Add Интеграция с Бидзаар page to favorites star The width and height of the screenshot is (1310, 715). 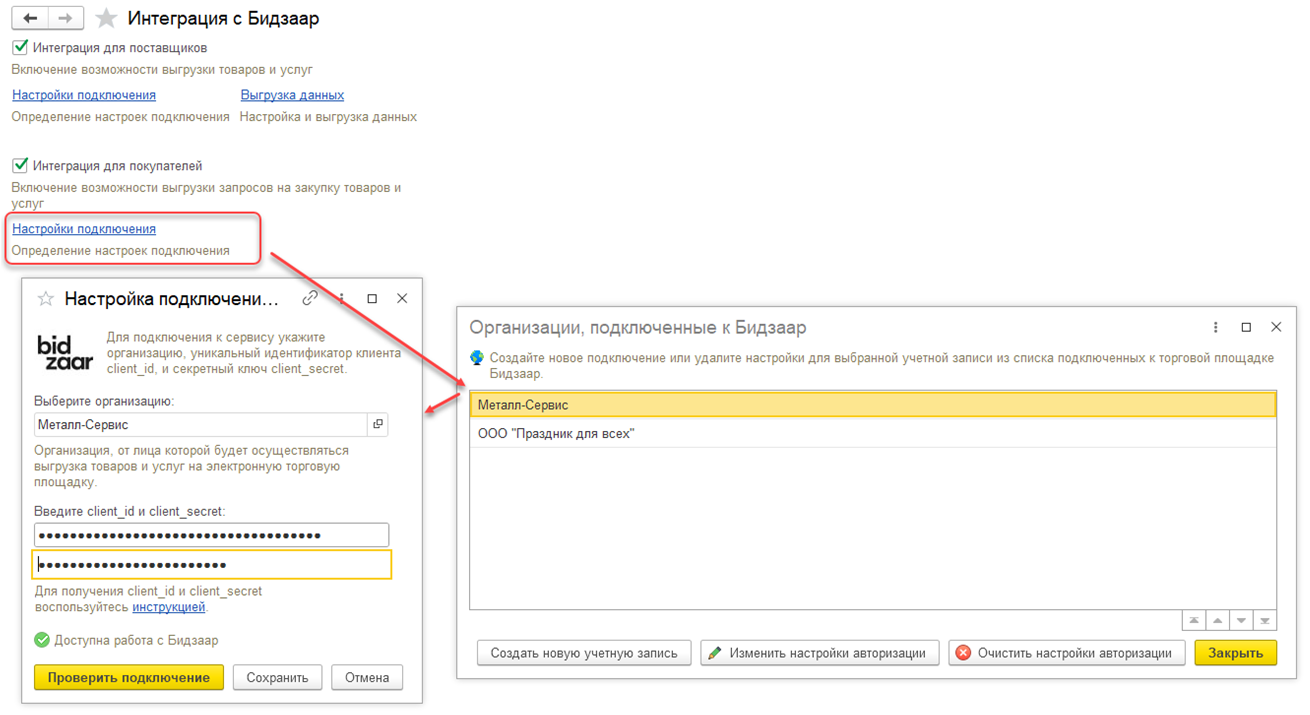click(106, 19)
